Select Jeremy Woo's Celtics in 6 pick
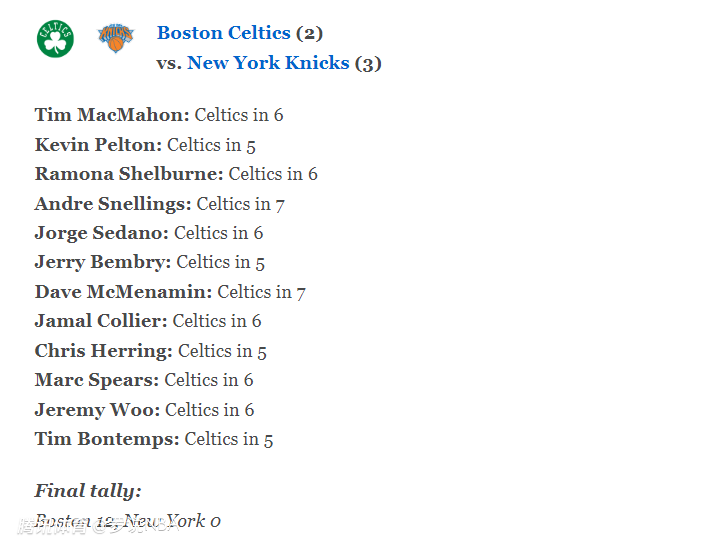The image size is (710, 550). 144,410
